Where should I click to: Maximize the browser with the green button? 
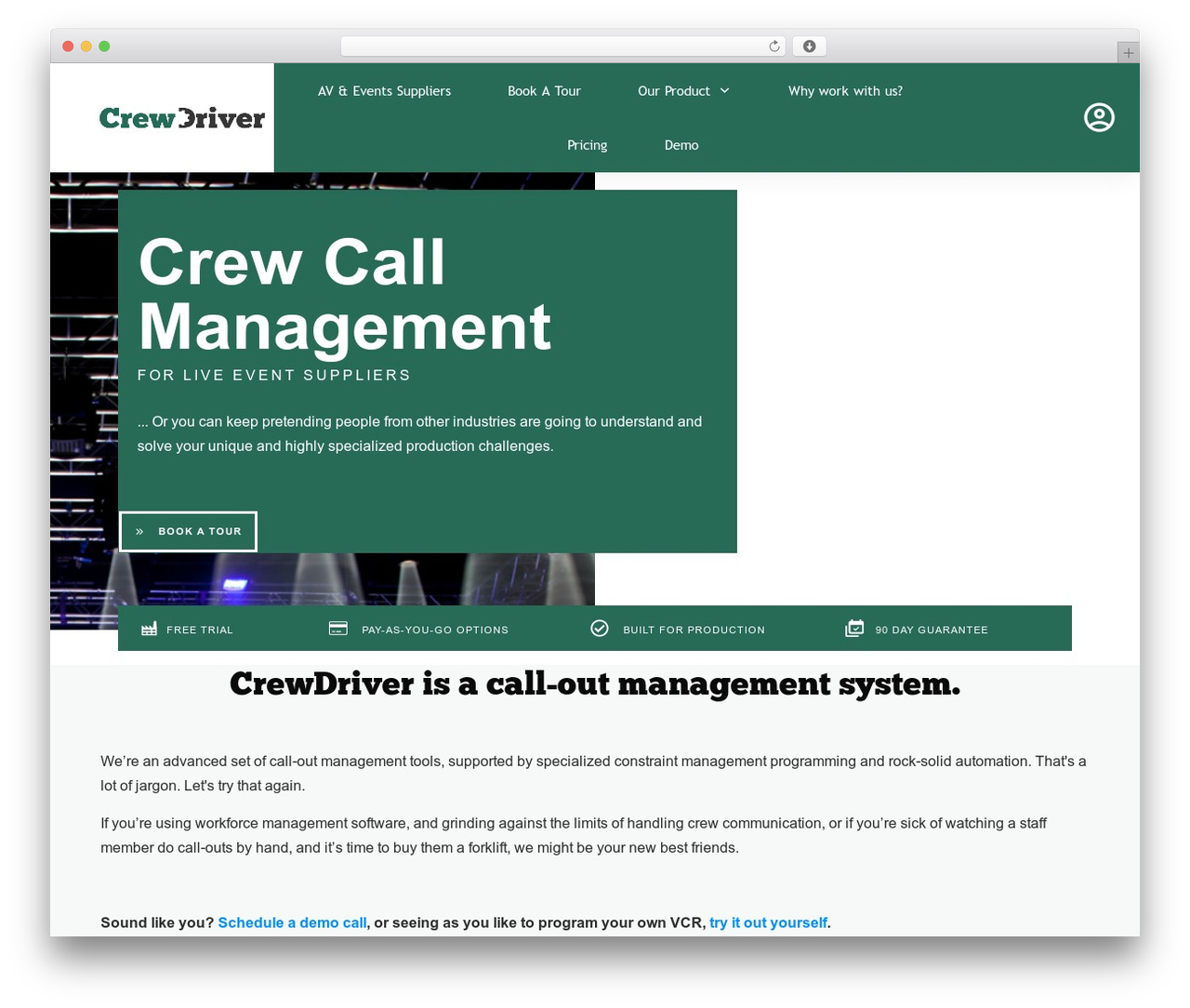(104, 46)
